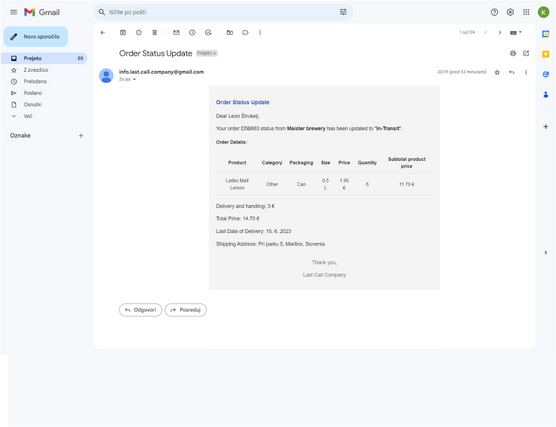556x427 pixels.
Task: Mark the email as unread
Action: pyautogui.click(x=176, y=33)
